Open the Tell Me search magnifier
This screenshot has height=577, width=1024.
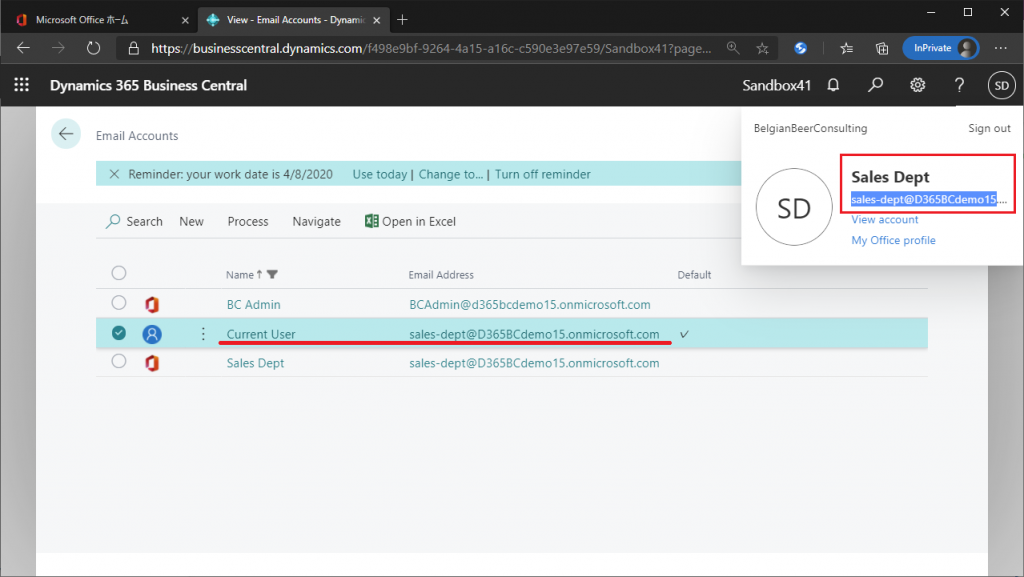(x=875, y=86)
